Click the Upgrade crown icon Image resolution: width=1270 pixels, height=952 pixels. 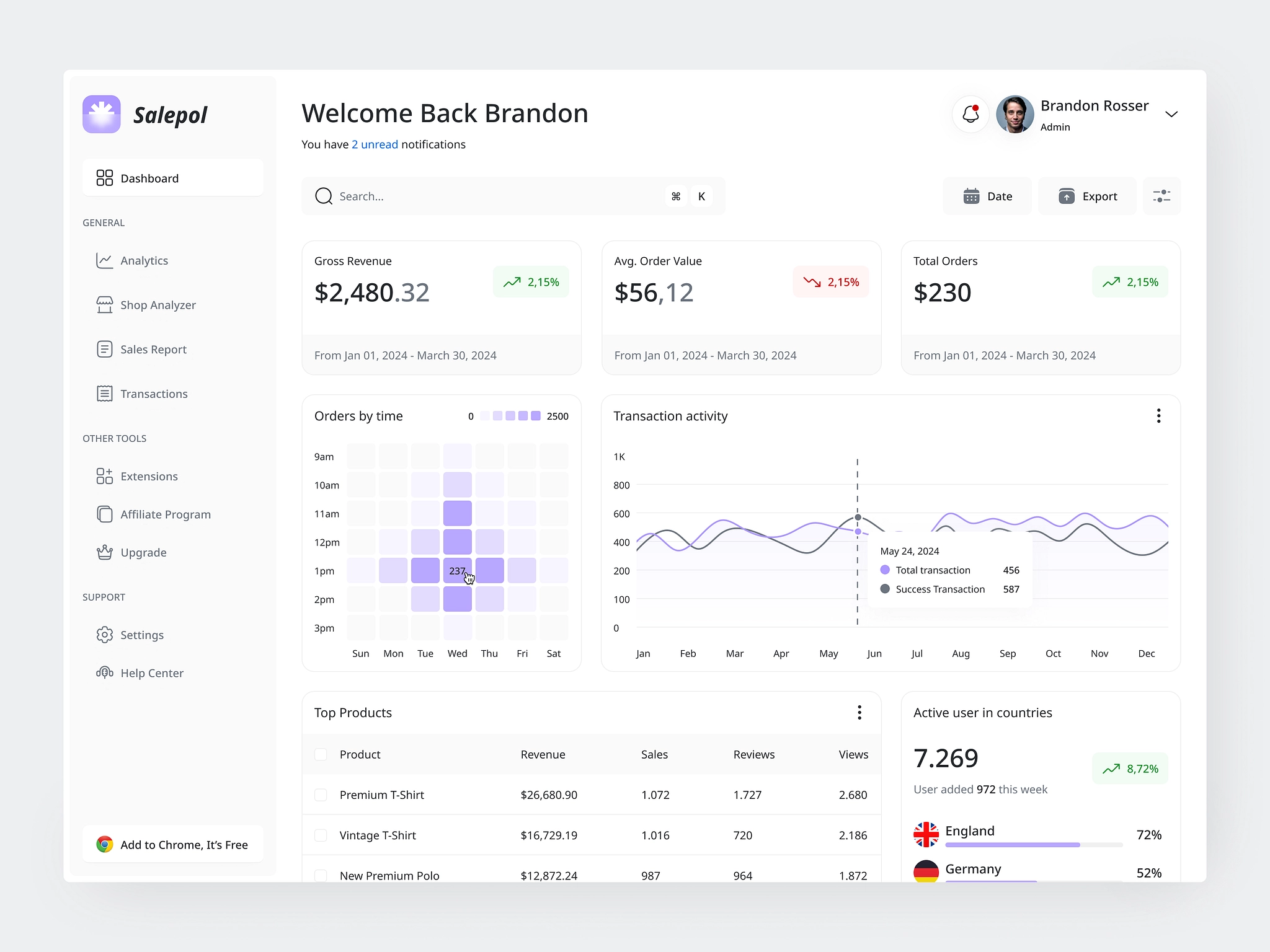click(x=105, y=552)
